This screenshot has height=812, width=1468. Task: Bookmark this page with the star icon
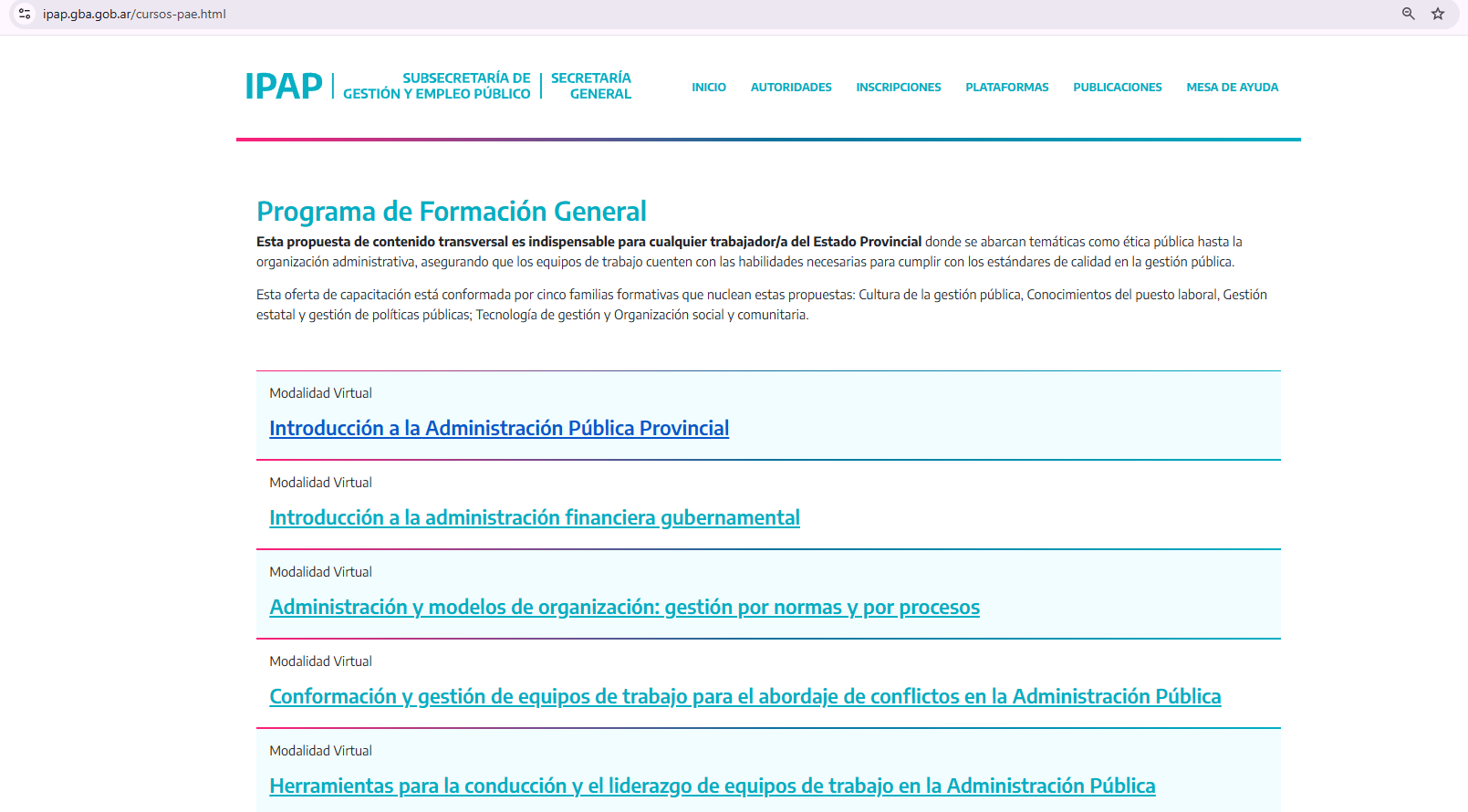click(x=1438, y=14)
